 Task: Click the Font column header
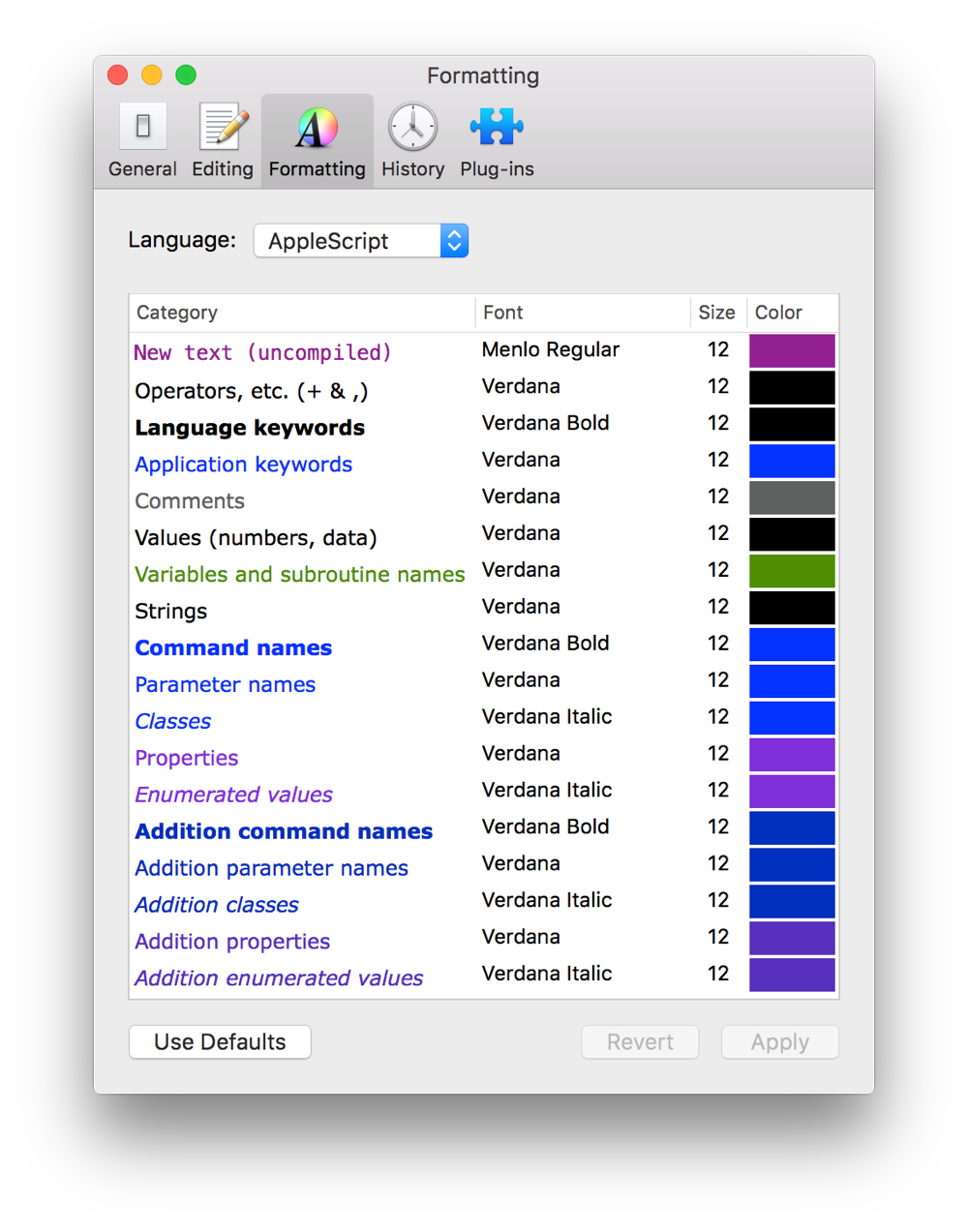click(x=502, y=313)
